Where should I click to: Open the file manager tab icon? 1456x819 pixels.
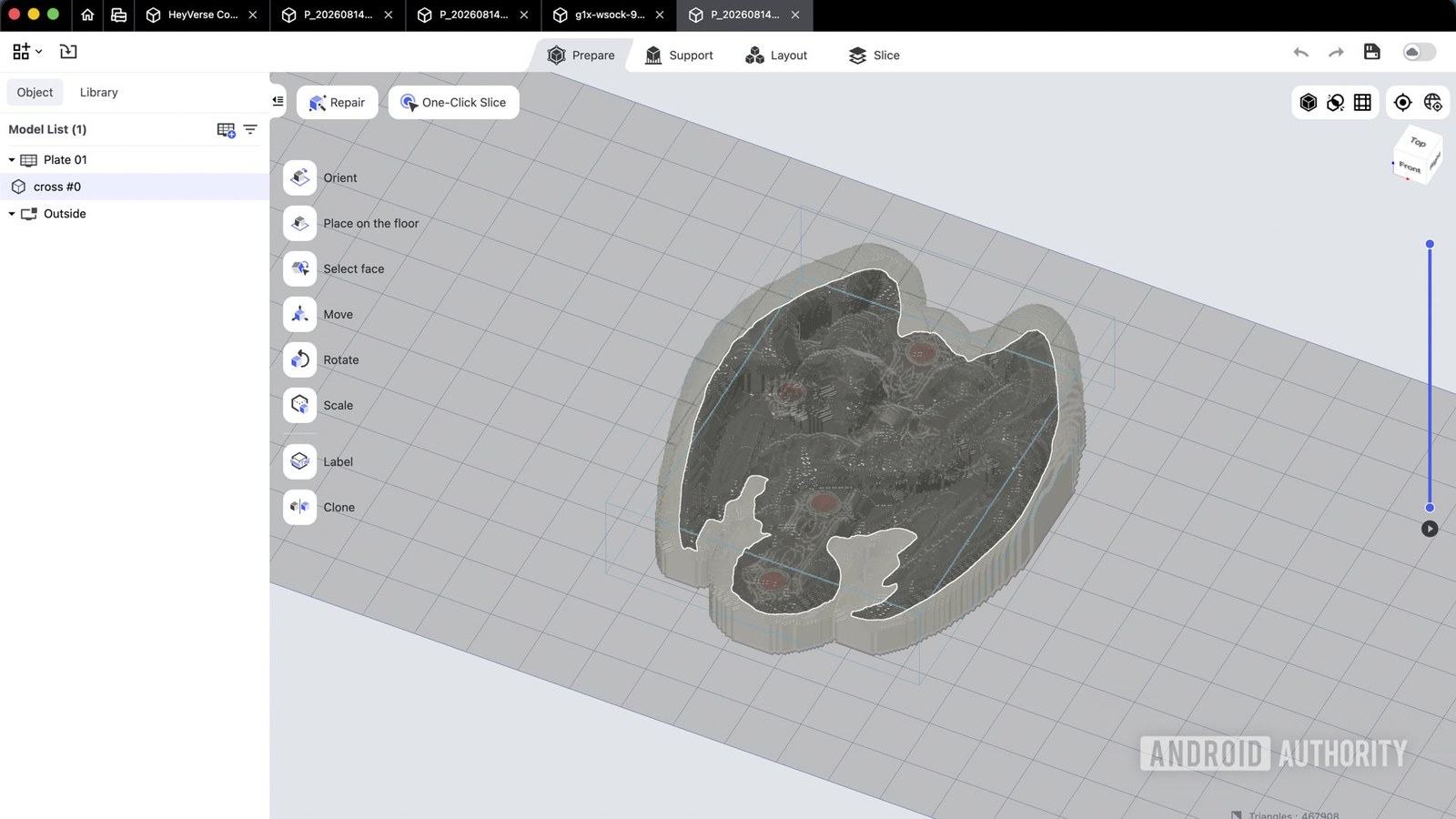[118, 15]
